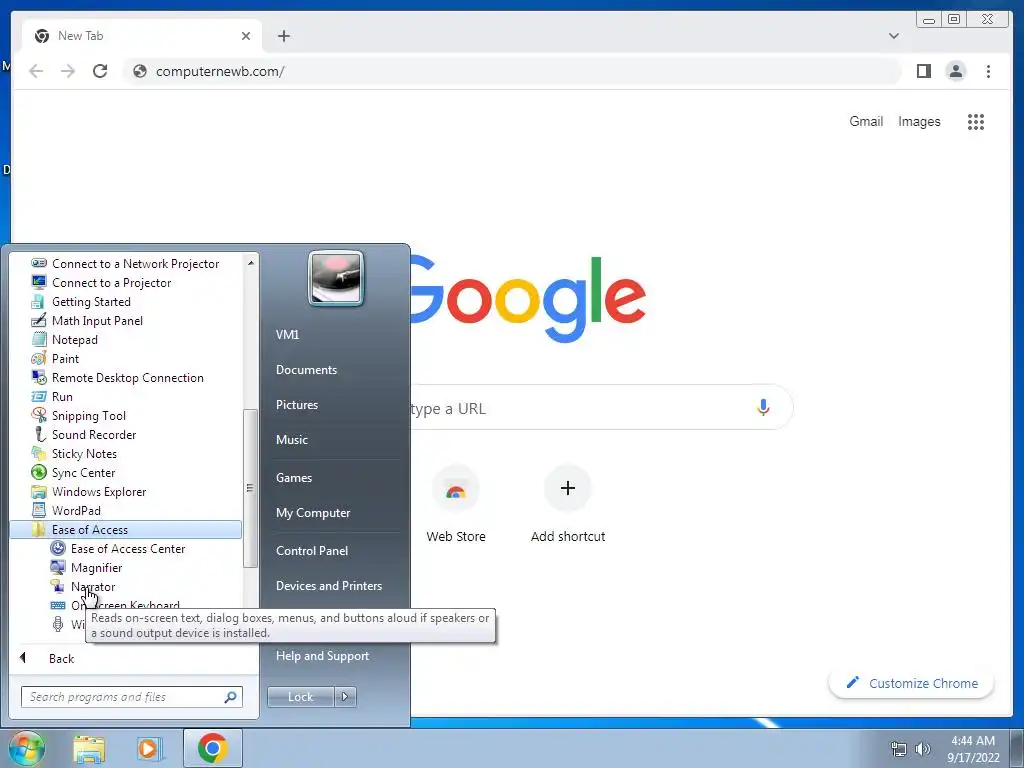1024x768 pixels.
Task: Open Games from the Start menu
Action: point(293,477)
